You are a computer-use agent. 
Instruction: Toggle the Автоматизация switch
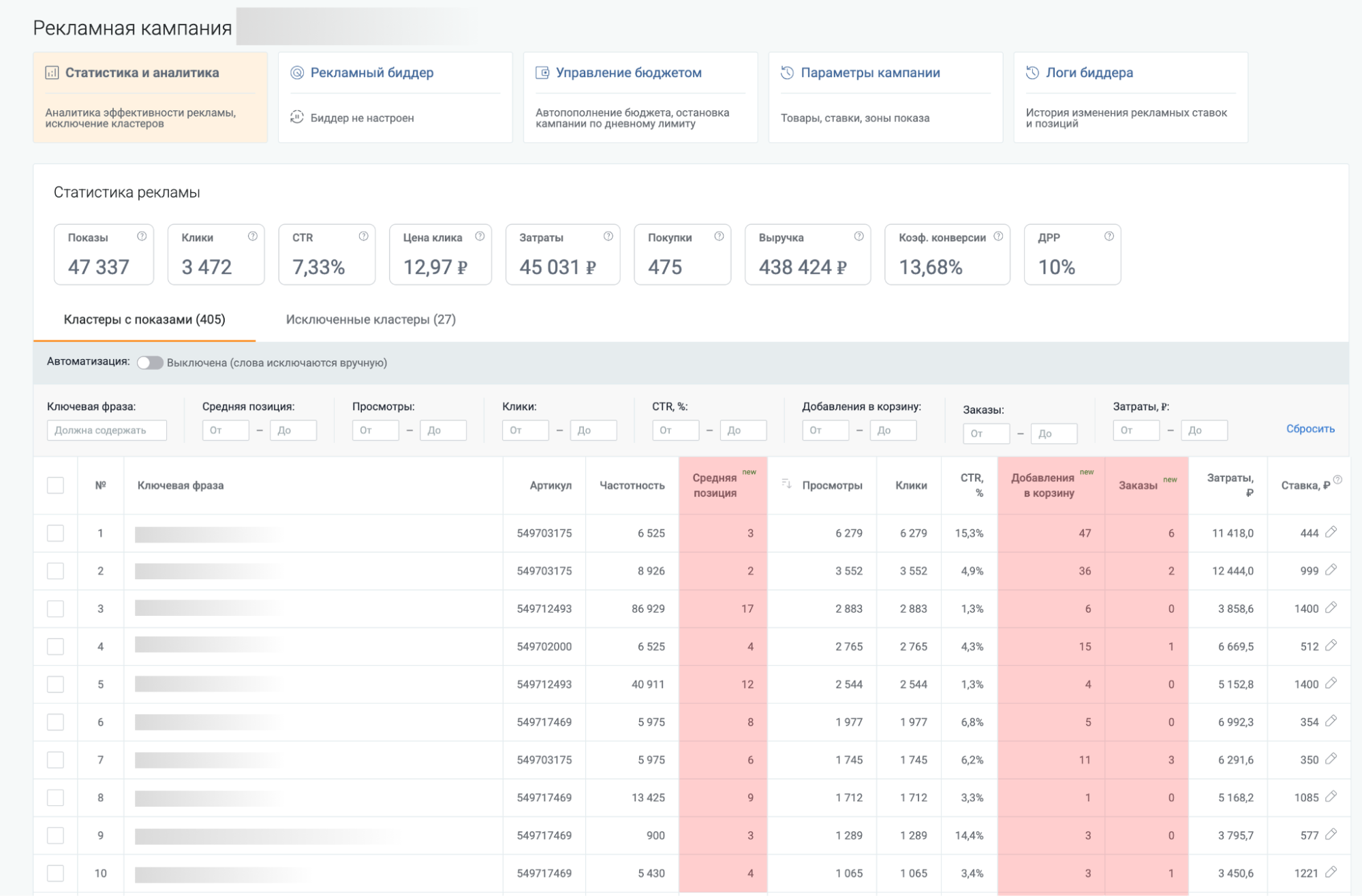(150, 362)
